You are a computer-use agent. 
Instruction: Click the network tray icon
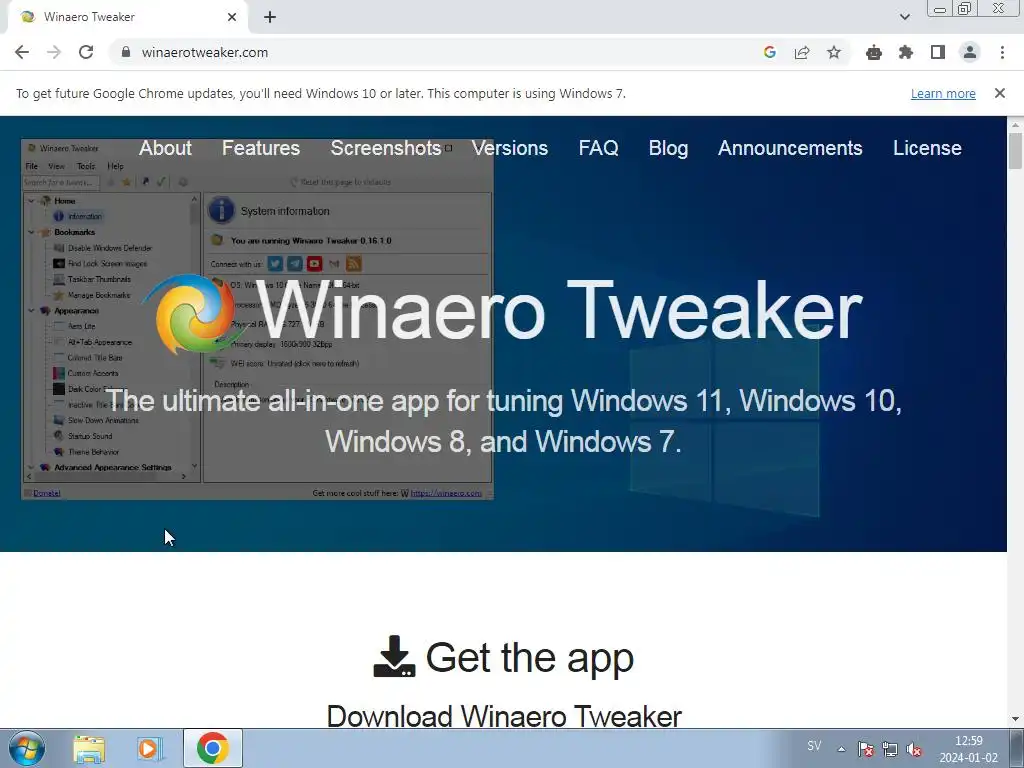click(x=889, y=749)
